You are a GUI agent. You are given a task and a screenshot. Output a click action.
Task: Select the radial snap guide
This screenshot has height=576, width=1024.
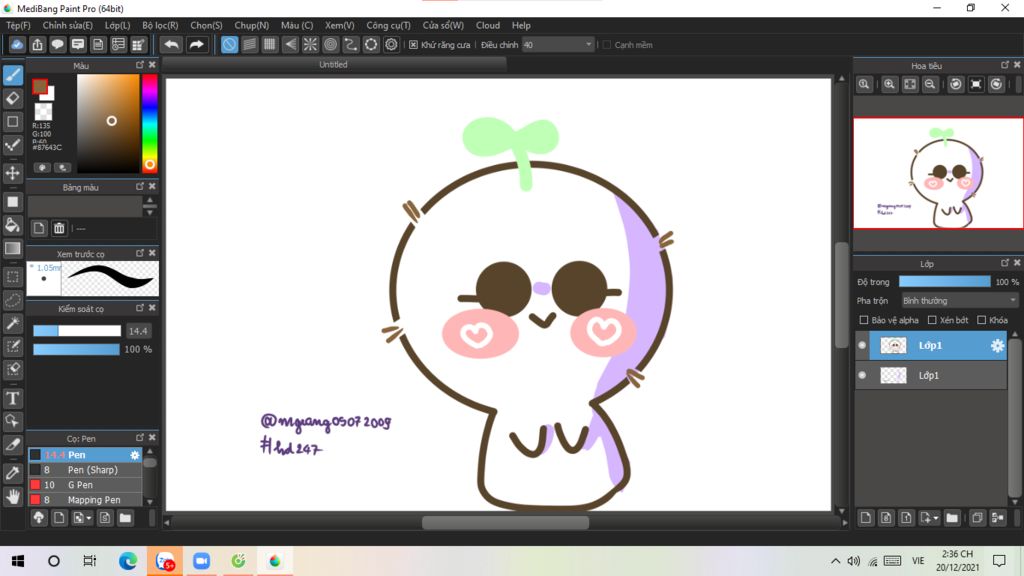click(x=310, y=44)
